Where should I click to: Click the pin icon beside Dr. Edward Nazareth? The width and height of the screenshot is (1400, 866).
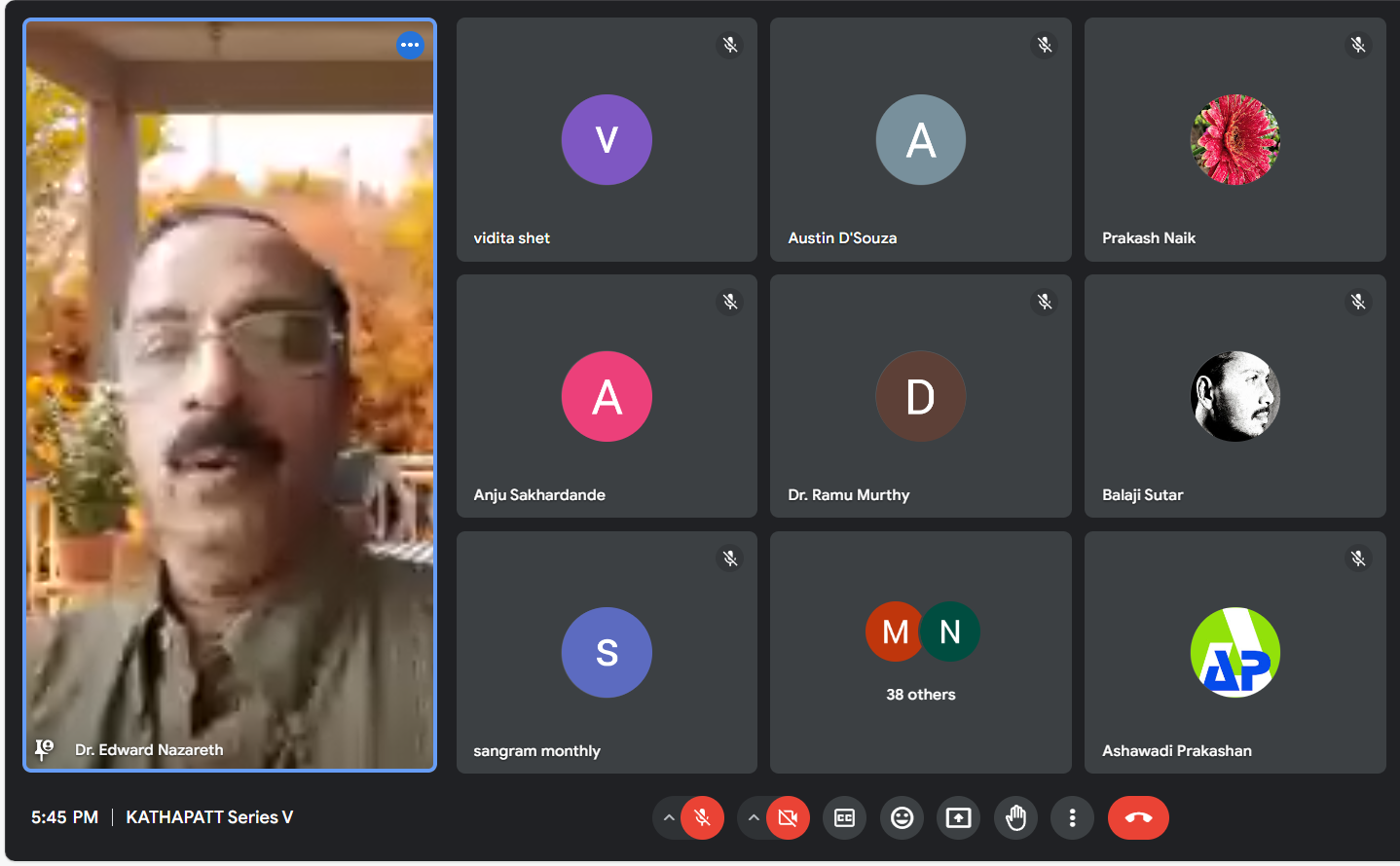(44, 749)
